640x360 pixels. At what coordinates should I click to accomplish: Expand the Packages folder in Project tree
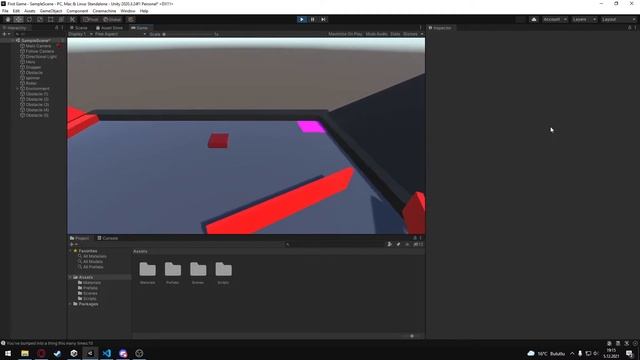(x=71, y=304)
